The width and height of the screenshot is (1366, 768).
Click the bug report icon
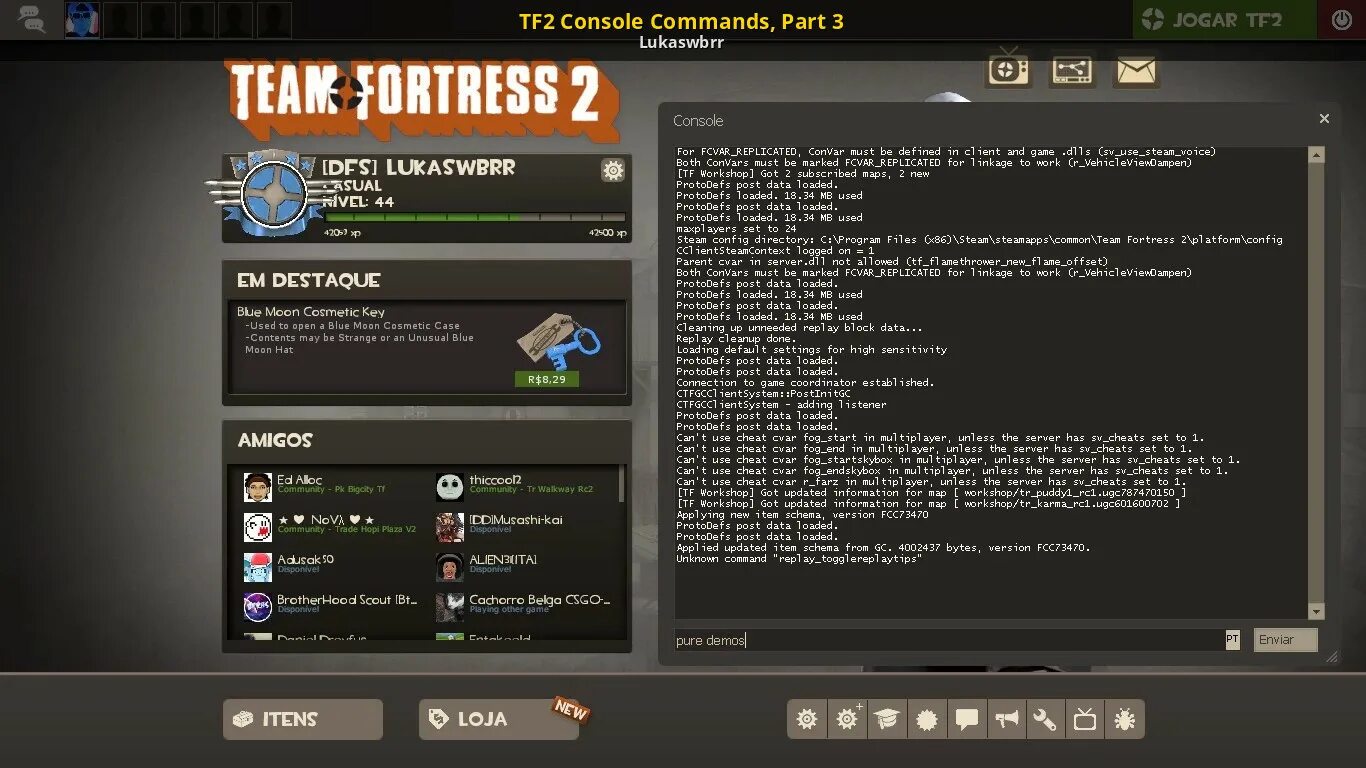point(1124,719)
